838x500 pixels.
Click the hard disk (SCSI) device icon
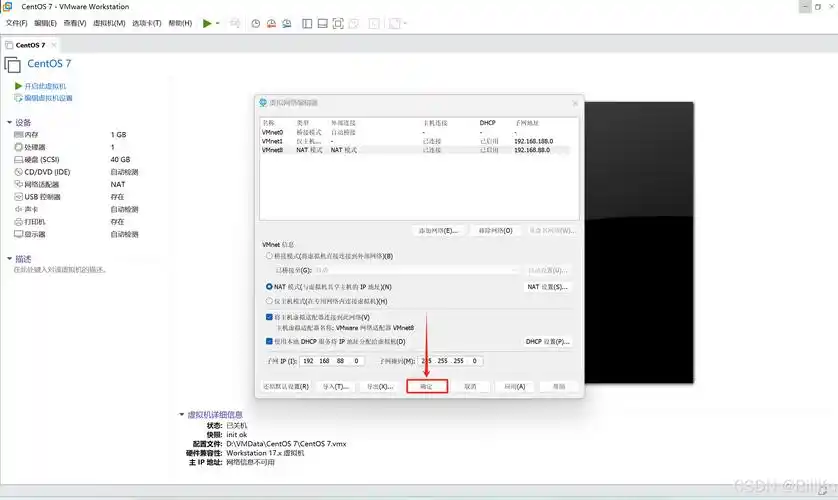tap(18, 159)
